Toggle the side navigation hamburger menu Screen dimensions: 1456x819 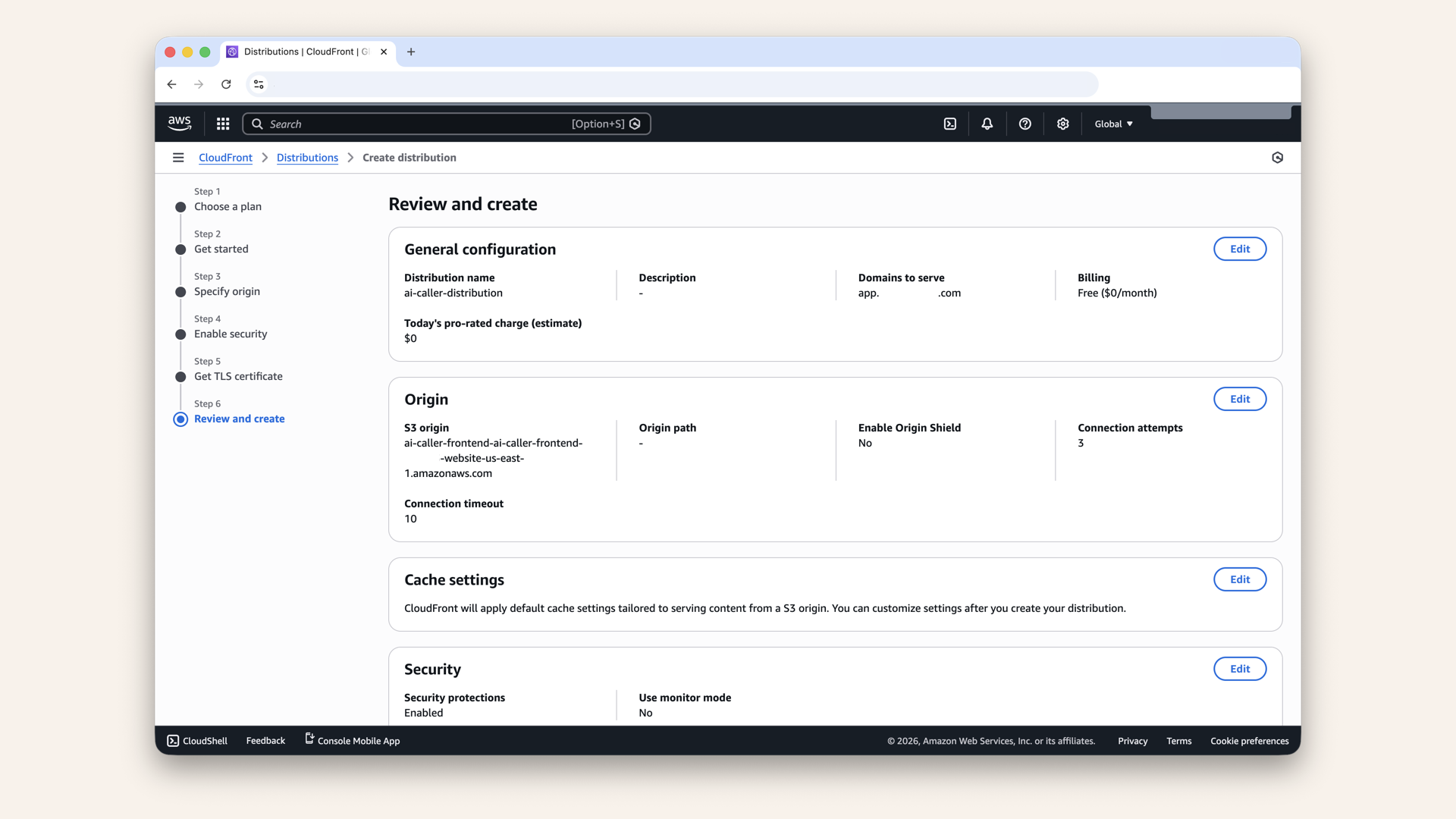pyautogui.click(x=178, y=158)
